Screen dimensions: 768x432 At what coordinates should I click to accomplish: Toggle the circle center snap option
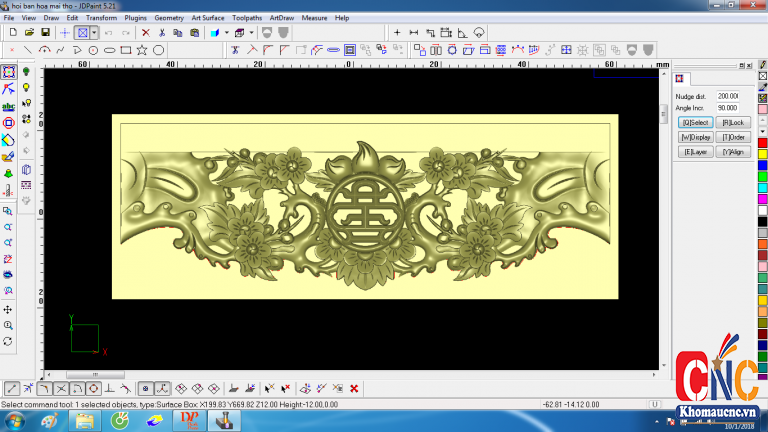[93, 388]
